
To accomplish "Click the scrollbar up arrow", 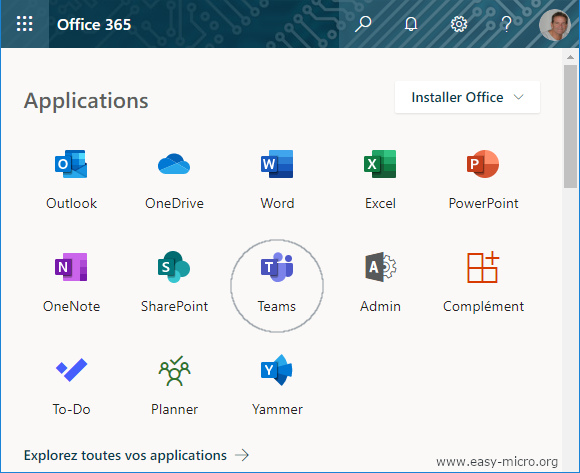I will click(x=570, y=57).
